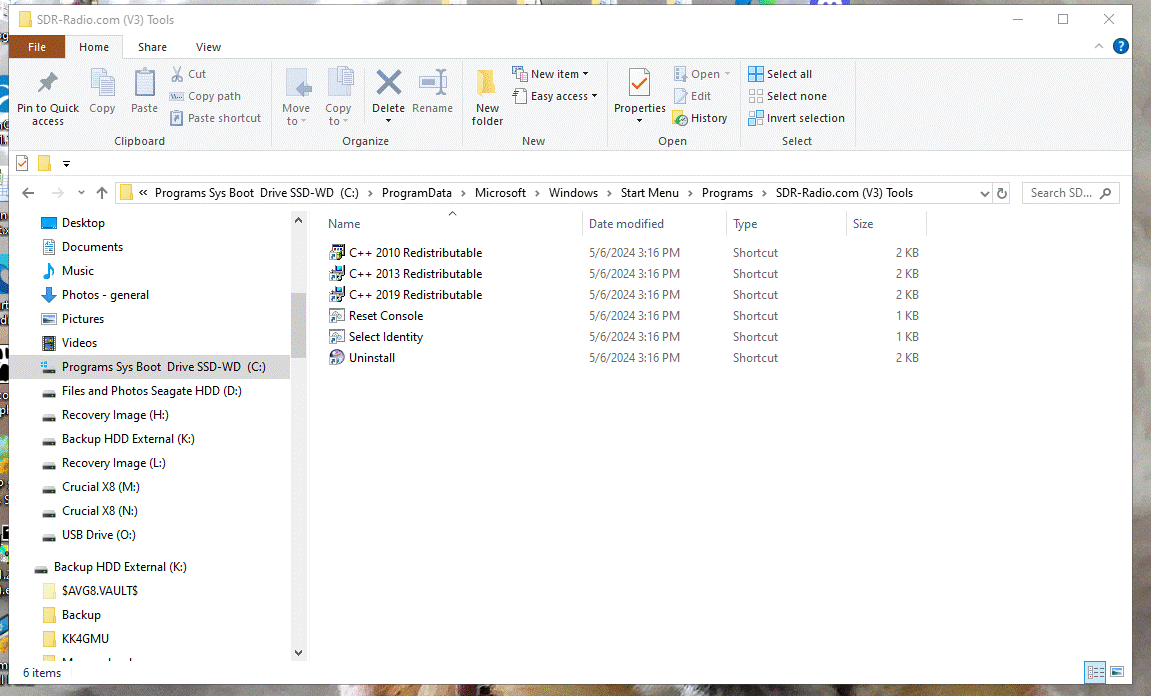This screenshot has height=696, width=1151.
Task: Click in the Search box
Action: point(1062,193)
